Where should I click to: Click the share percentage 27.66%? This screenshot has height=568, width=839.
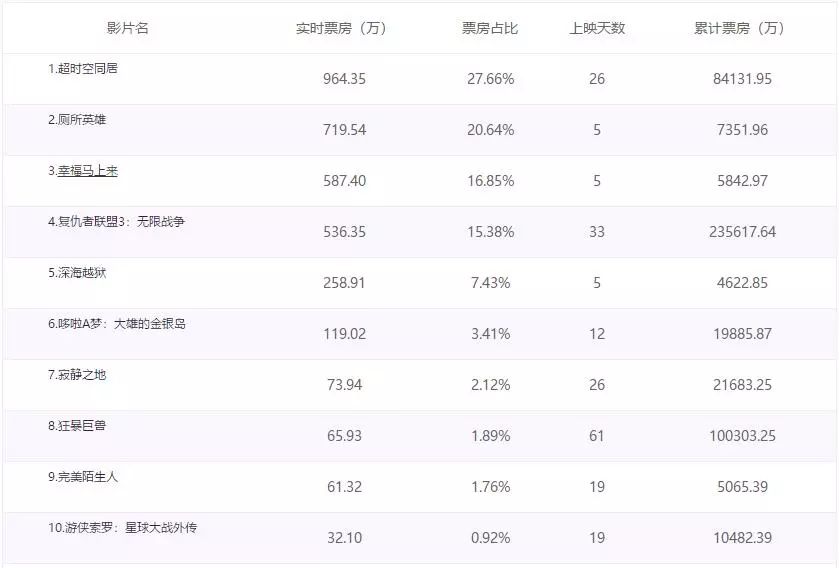pyautogui.click(x=491, y=79)
